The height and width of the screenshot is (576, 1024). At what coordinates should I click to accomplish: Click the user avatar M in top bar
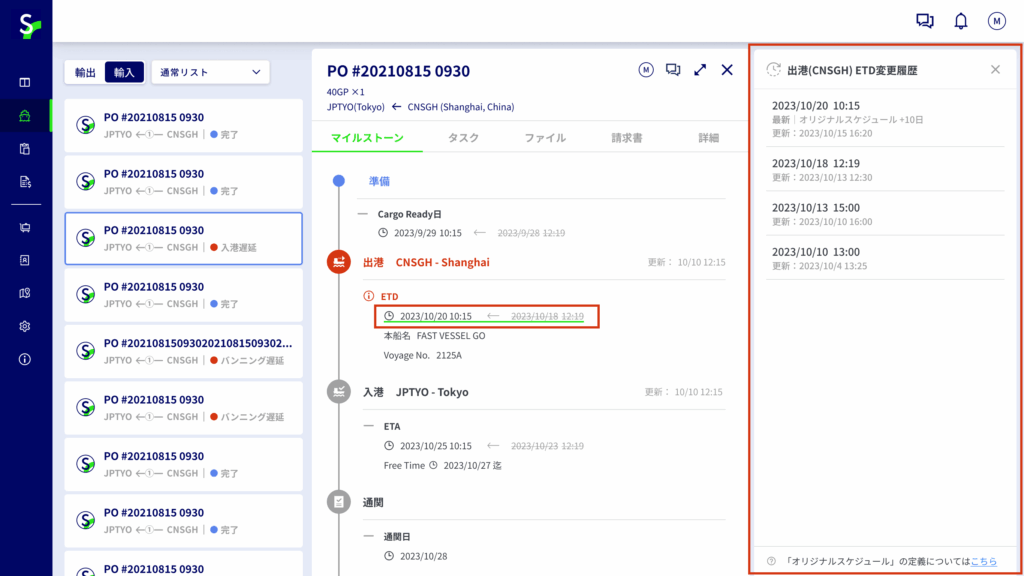click(x=996, y=21)
